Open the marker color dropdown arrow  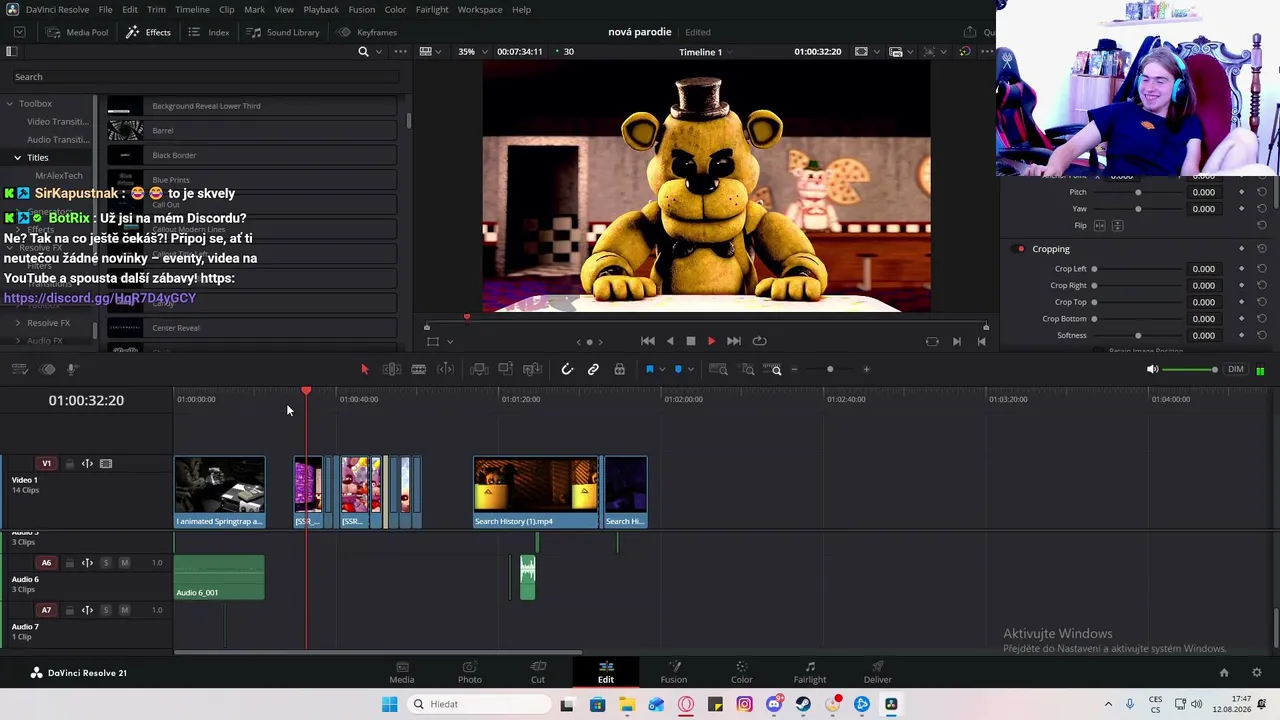coord(690,370)
